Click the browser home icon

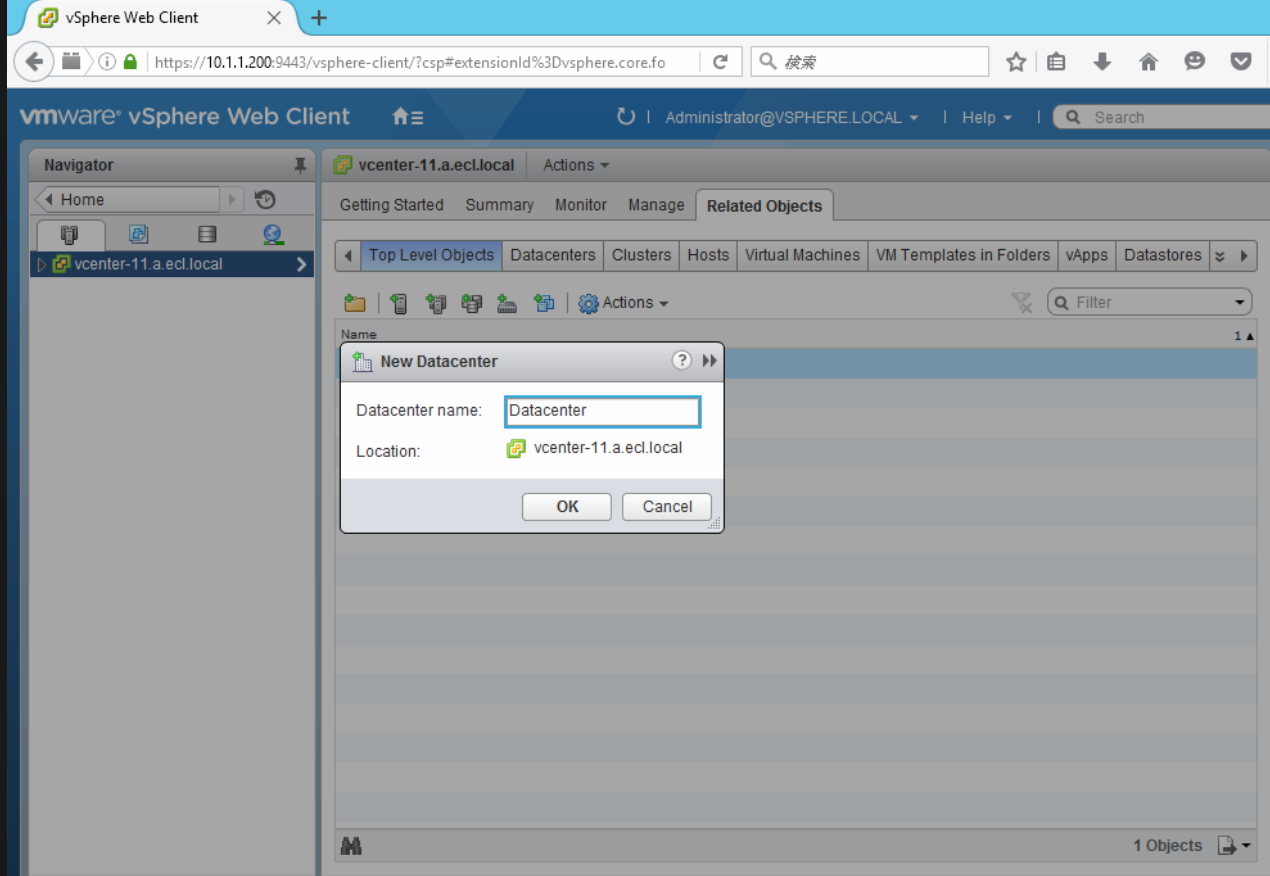coord(1148,62)
